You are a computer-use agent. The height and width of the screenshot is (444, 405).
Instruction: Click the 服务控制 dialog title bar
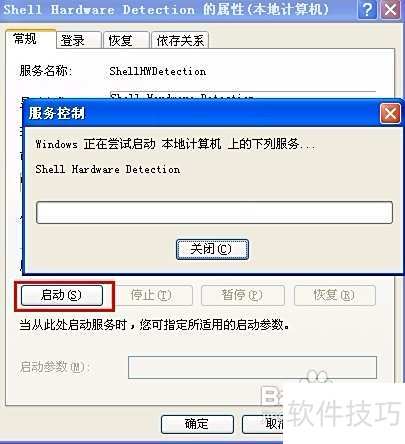pyautogui.click(x=202, y=114)
